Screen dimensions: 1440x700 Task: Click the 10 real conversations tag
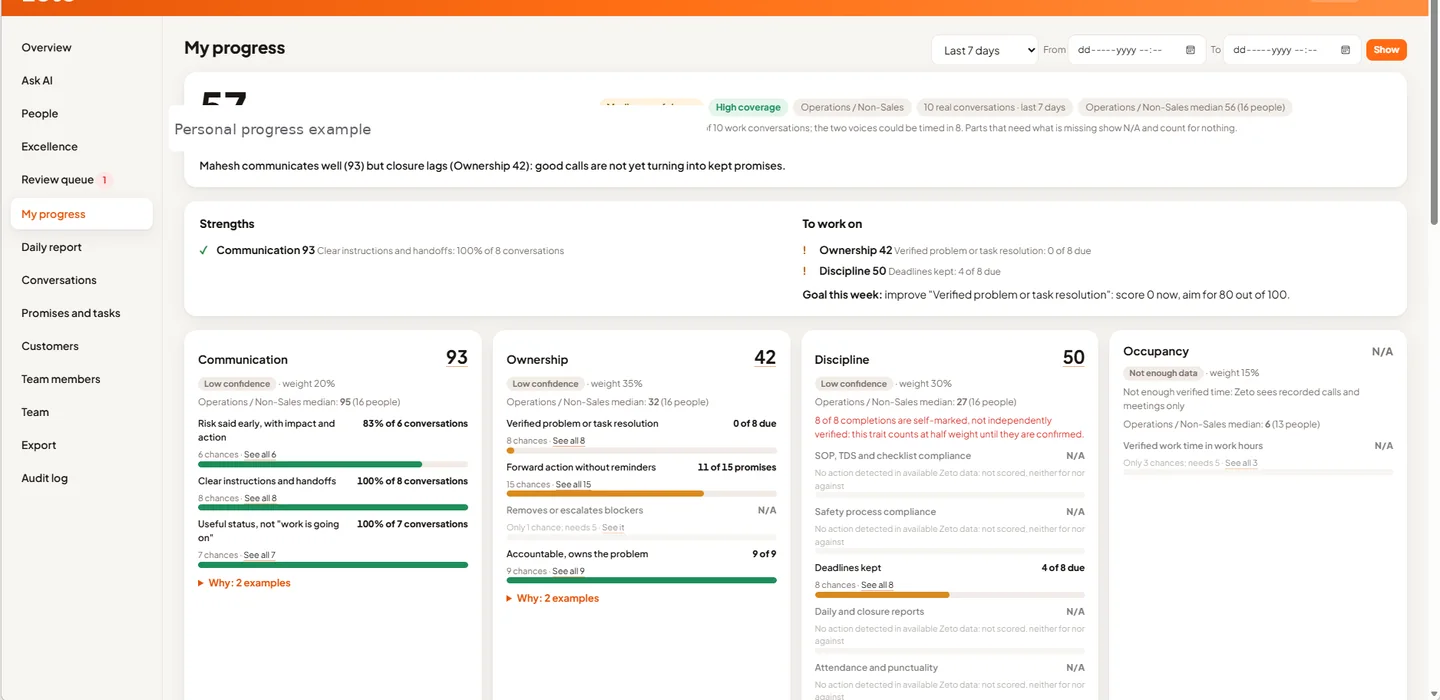[995, 107]
